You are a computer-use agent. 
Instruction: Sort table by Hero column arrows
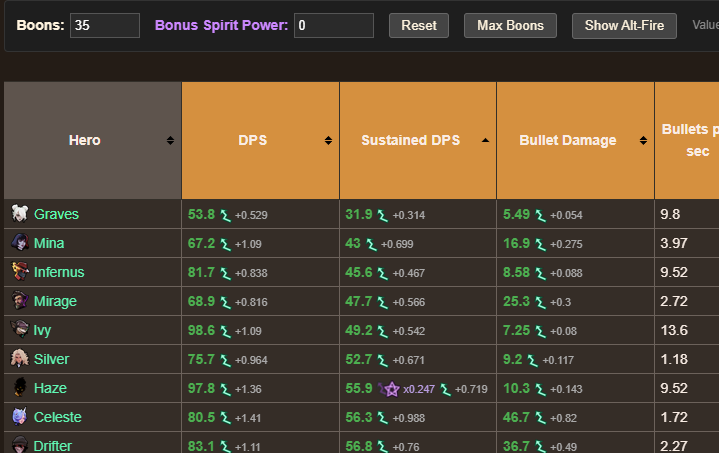pos(170,140)
